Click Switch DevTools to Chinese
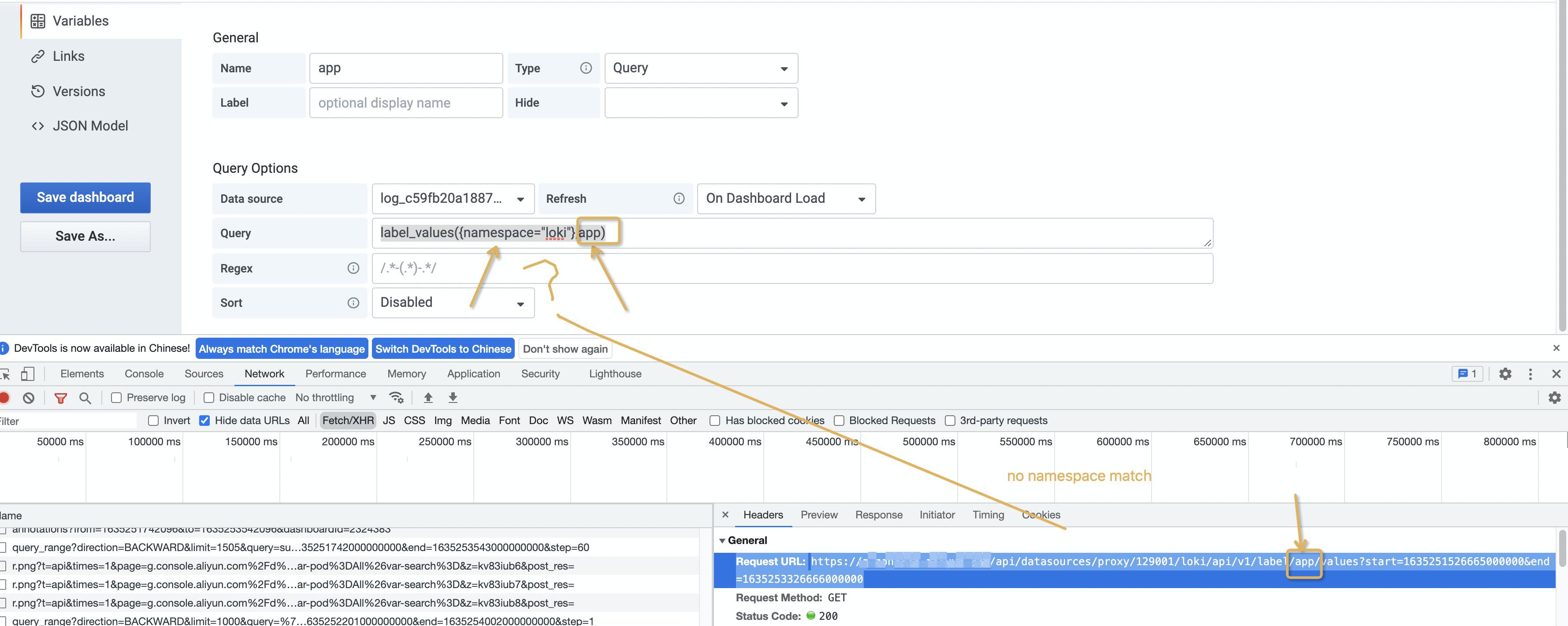1568x626 pixels. pyautogui.click(x=443, y=348)
